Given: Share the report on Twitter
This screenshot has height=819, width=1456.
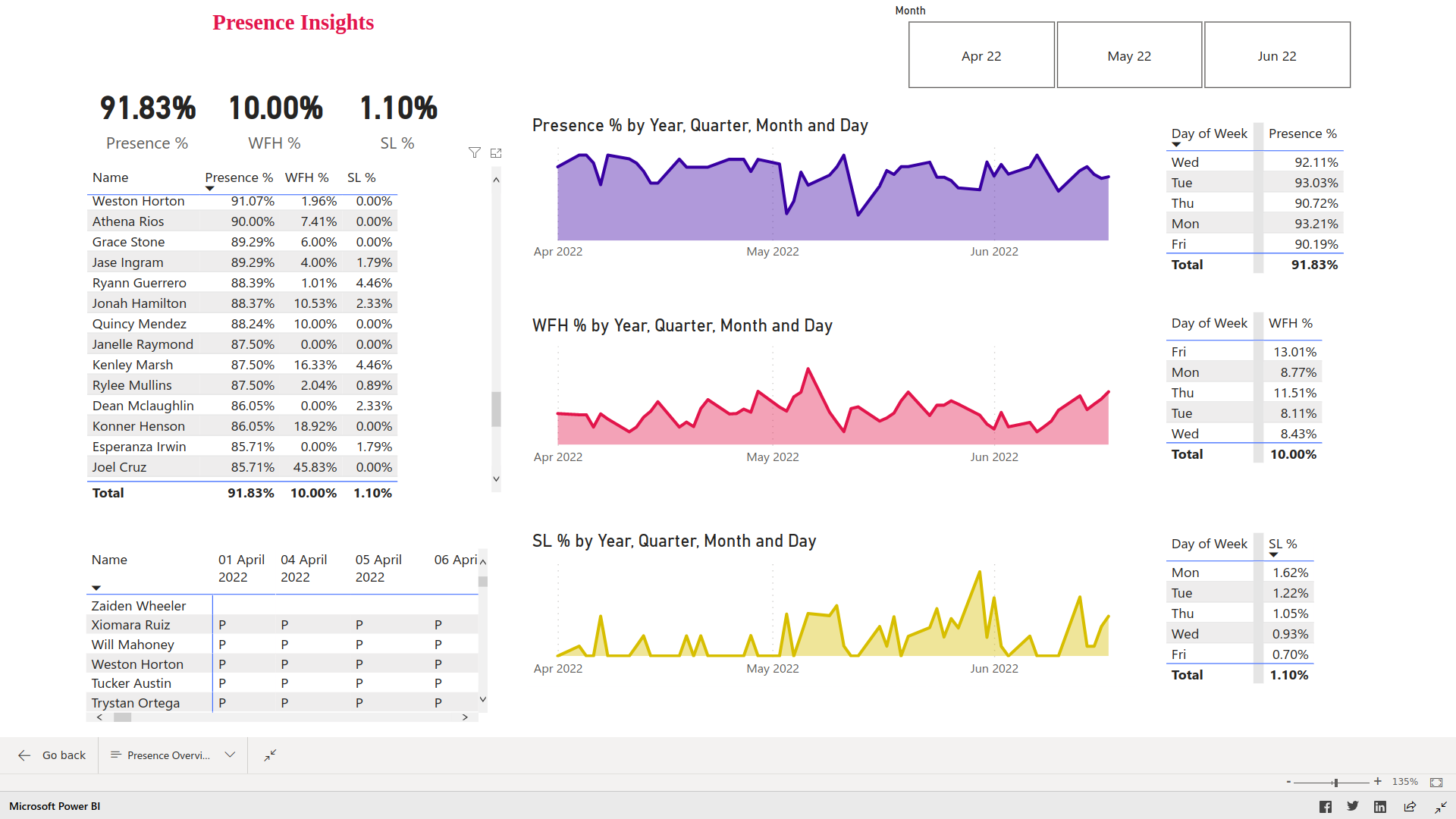Looking at the screenshot, I should click(1352, 806).
